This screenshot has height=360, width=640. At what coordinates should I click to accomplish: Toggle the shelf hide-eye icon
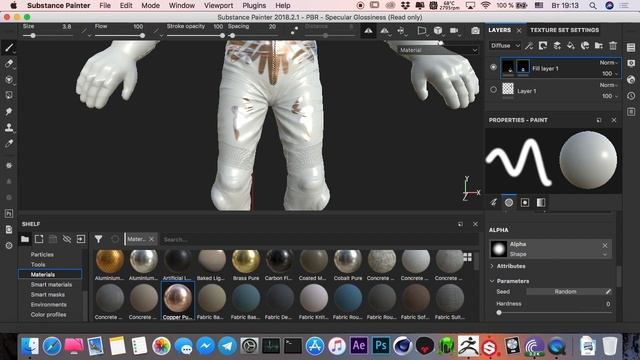coord(67,239)
